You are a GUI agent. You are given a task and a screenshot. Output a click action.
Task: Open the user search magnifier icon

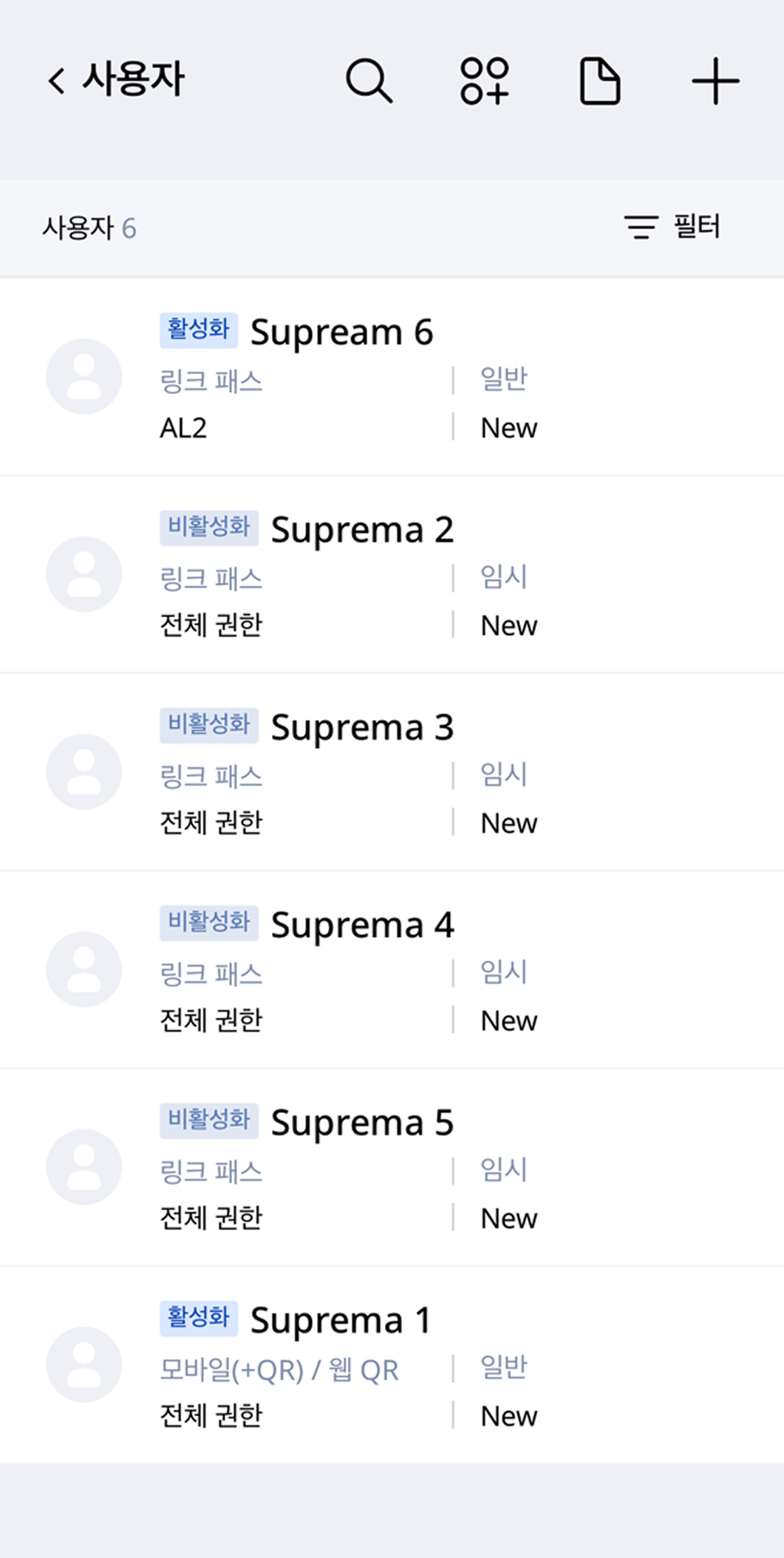tap(369, 80)
